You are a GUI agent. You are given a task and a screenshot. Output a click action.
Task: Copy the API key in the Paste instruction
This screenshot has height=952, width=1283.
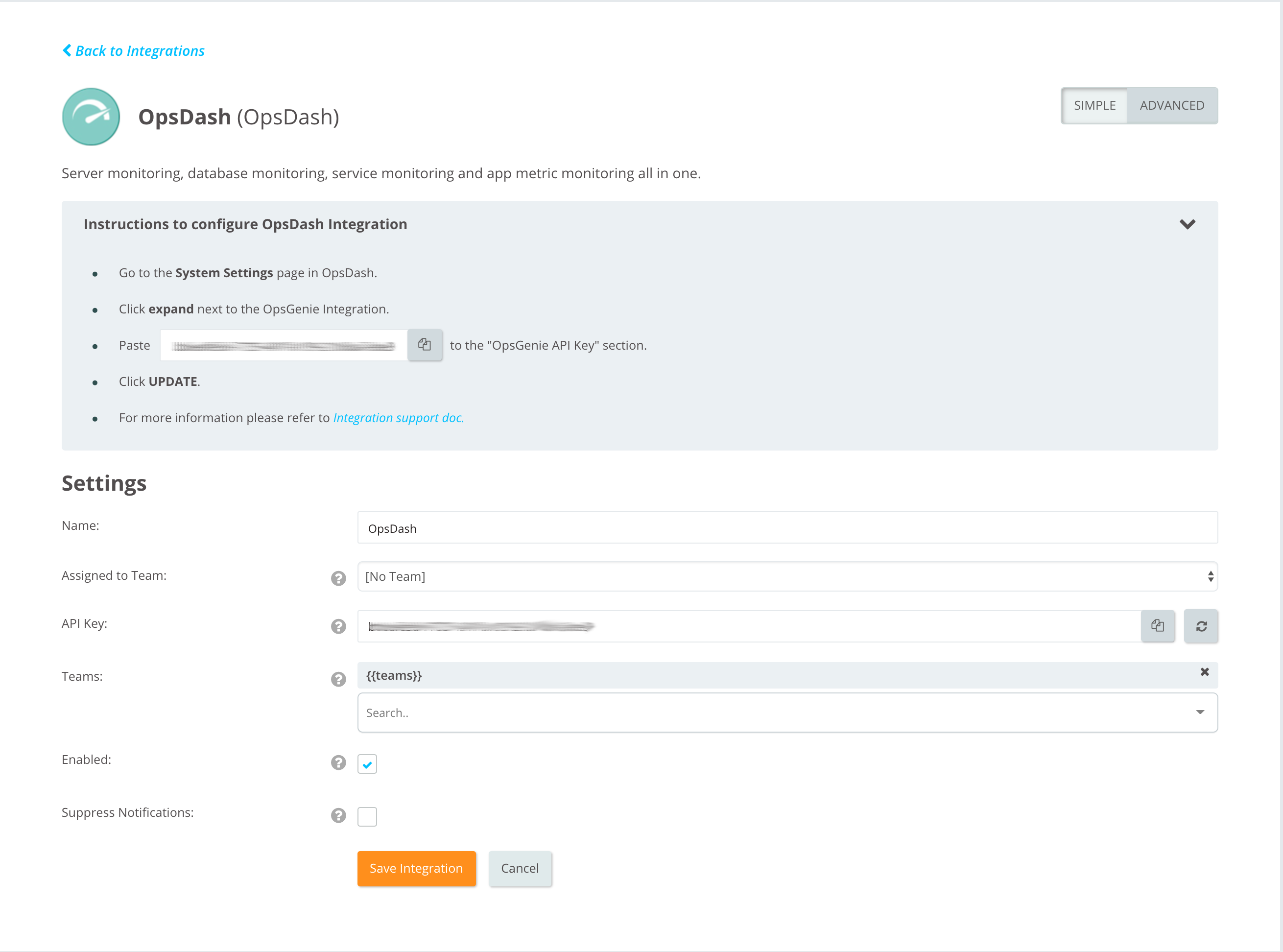click(x=425, y=345)
